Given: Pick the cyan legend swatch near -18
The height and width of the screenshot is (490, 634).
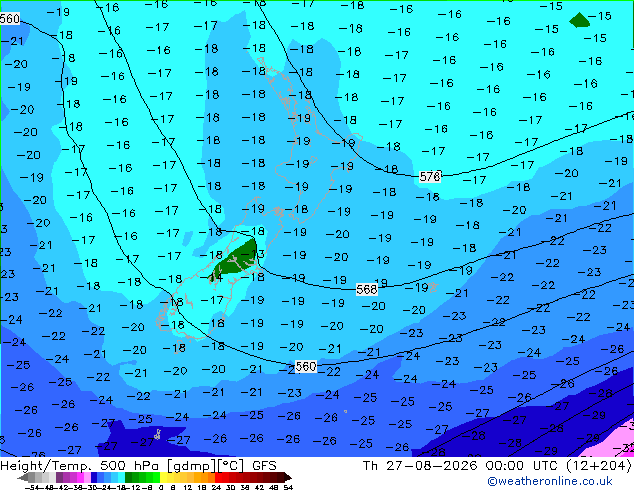Looking at the screenshot, I should 121,478.
